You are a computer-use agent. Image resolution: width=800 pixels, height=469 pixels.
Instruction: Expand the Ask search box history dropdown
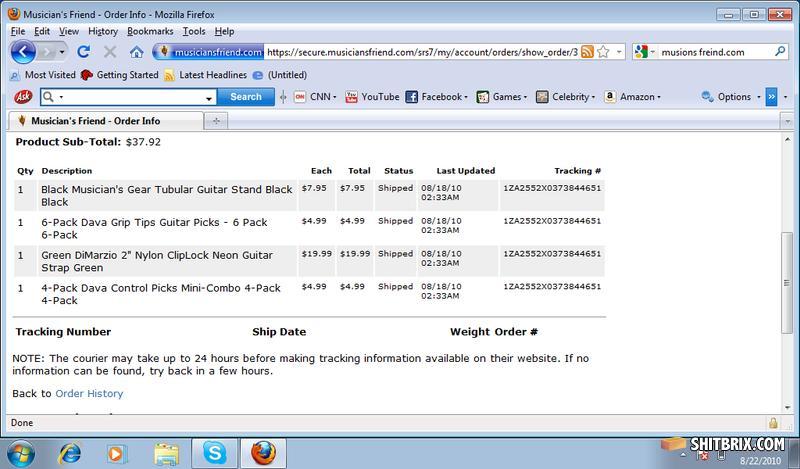pyautogui.click(x=209, y=98)
